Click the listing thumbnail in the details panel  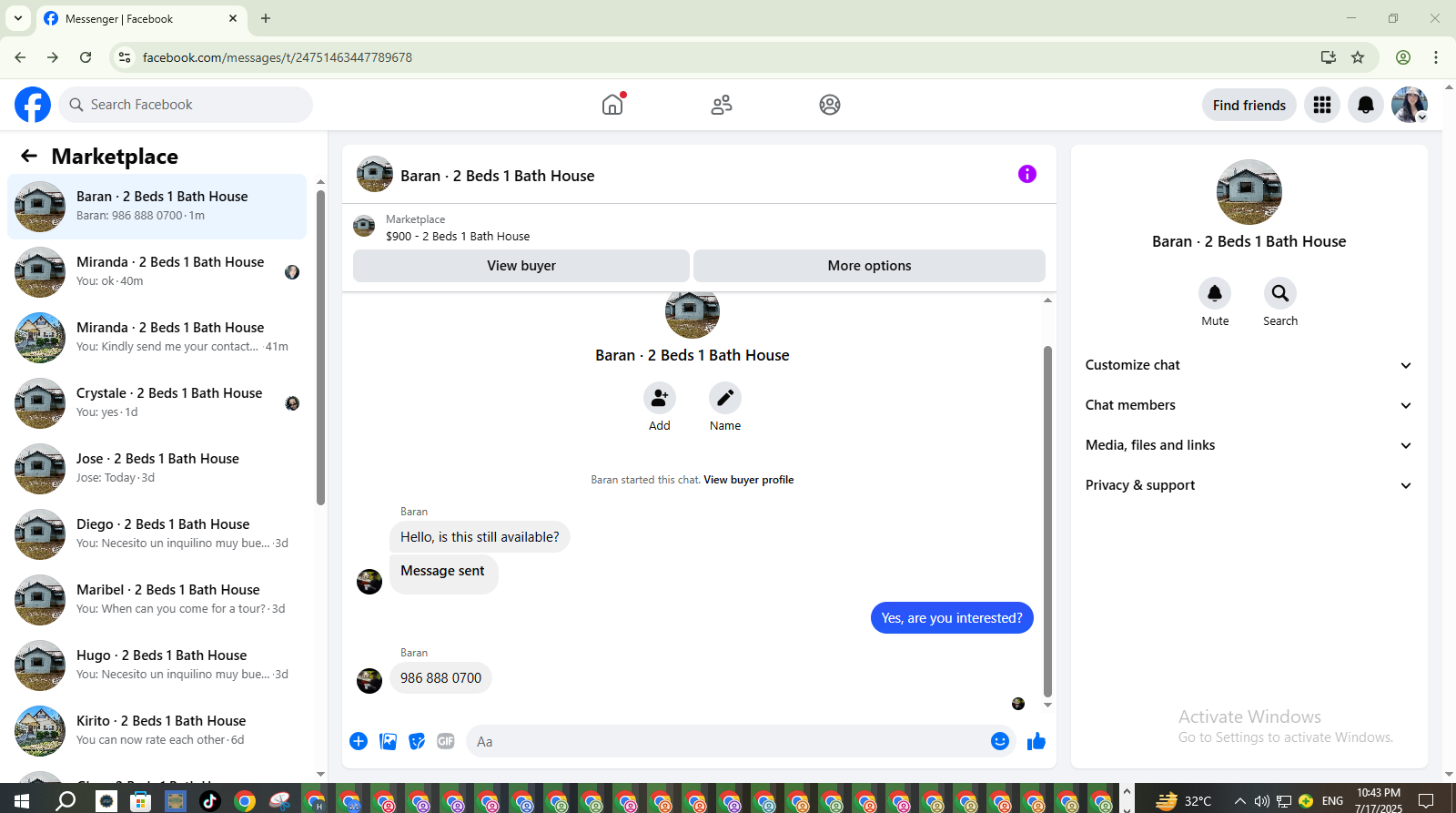[x=1249, y=192]
